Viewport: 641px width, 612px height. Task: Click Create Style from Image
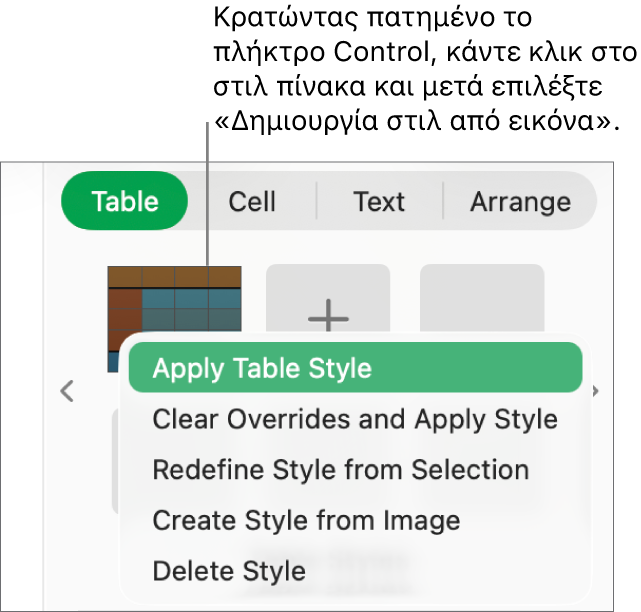pyautogui.click(x=306, y=521)
